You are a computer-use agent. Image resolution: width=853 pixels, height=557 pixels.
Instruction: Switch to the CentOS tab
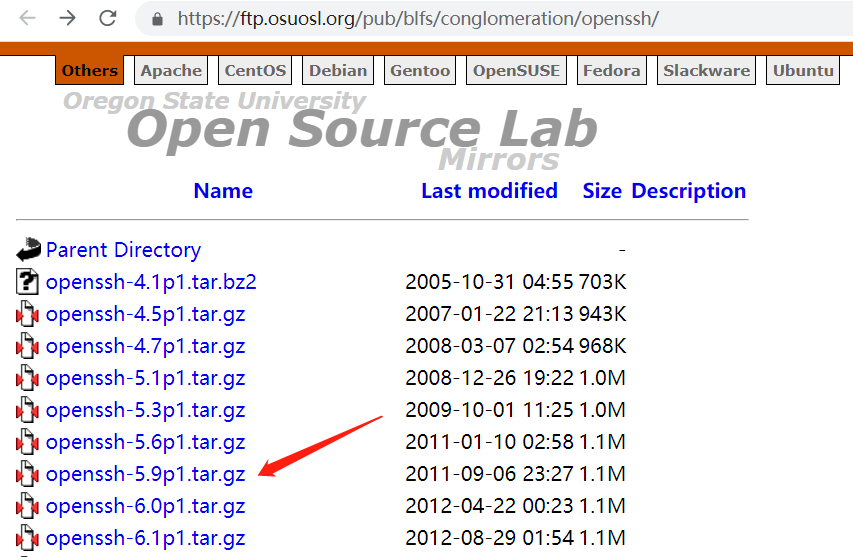click(255, 71)
